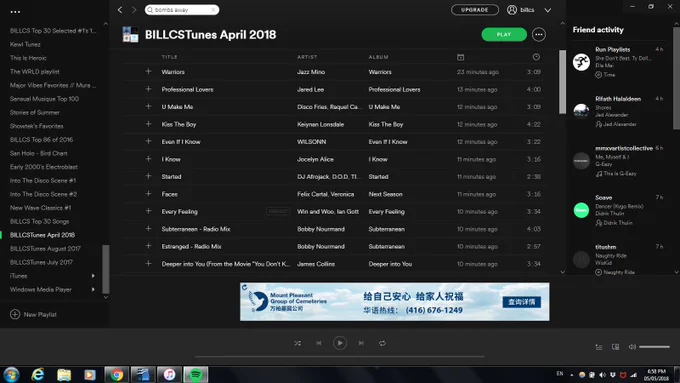Viewport: 680px width, 383px height.
Task: Sort tracks by ALBUM column header
Action: 379,57
